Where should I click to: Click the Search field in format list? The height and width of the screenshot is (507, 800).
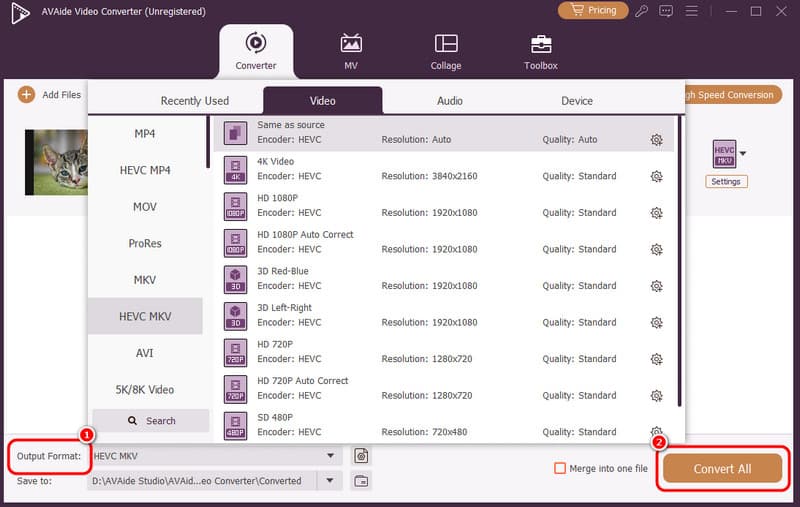pos(151,421)
